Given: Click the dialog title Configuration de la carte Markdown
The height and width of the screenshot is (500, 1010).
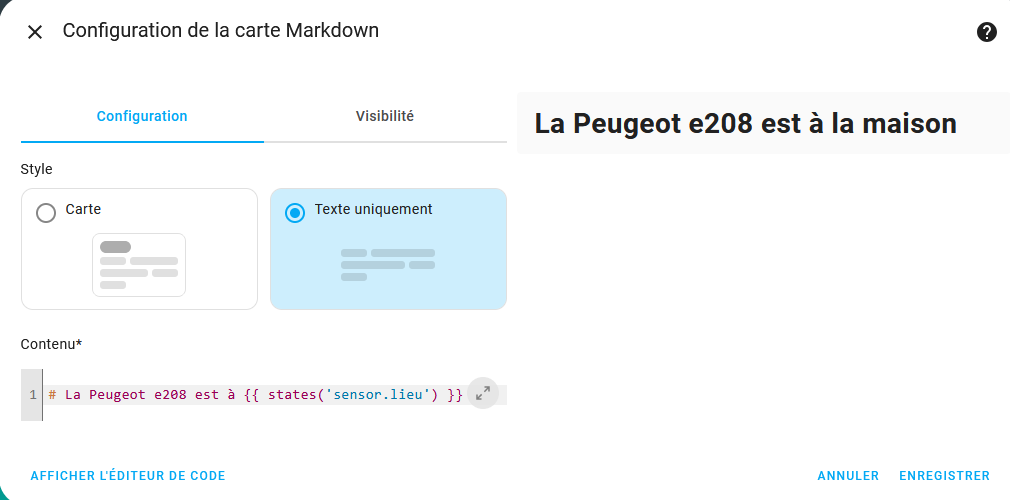Looking at the screenshot, I should (220, 30).
